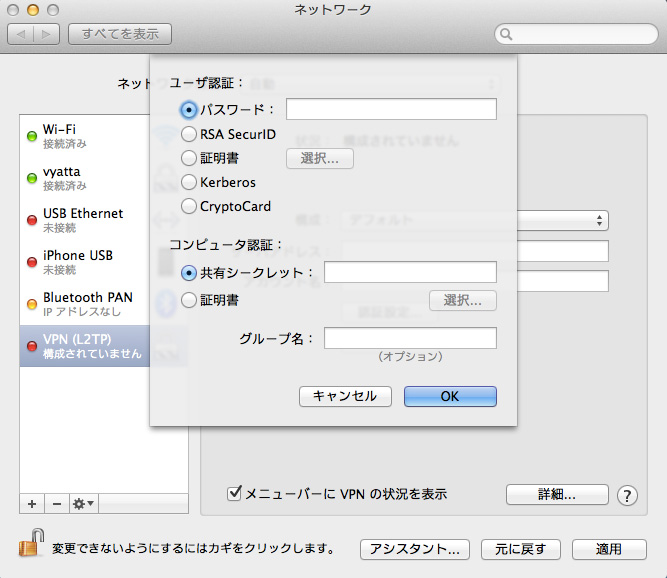Screen dimensions: 667x578
Task: Click the キャンセル cancel button
Action: tap(345, 396)
